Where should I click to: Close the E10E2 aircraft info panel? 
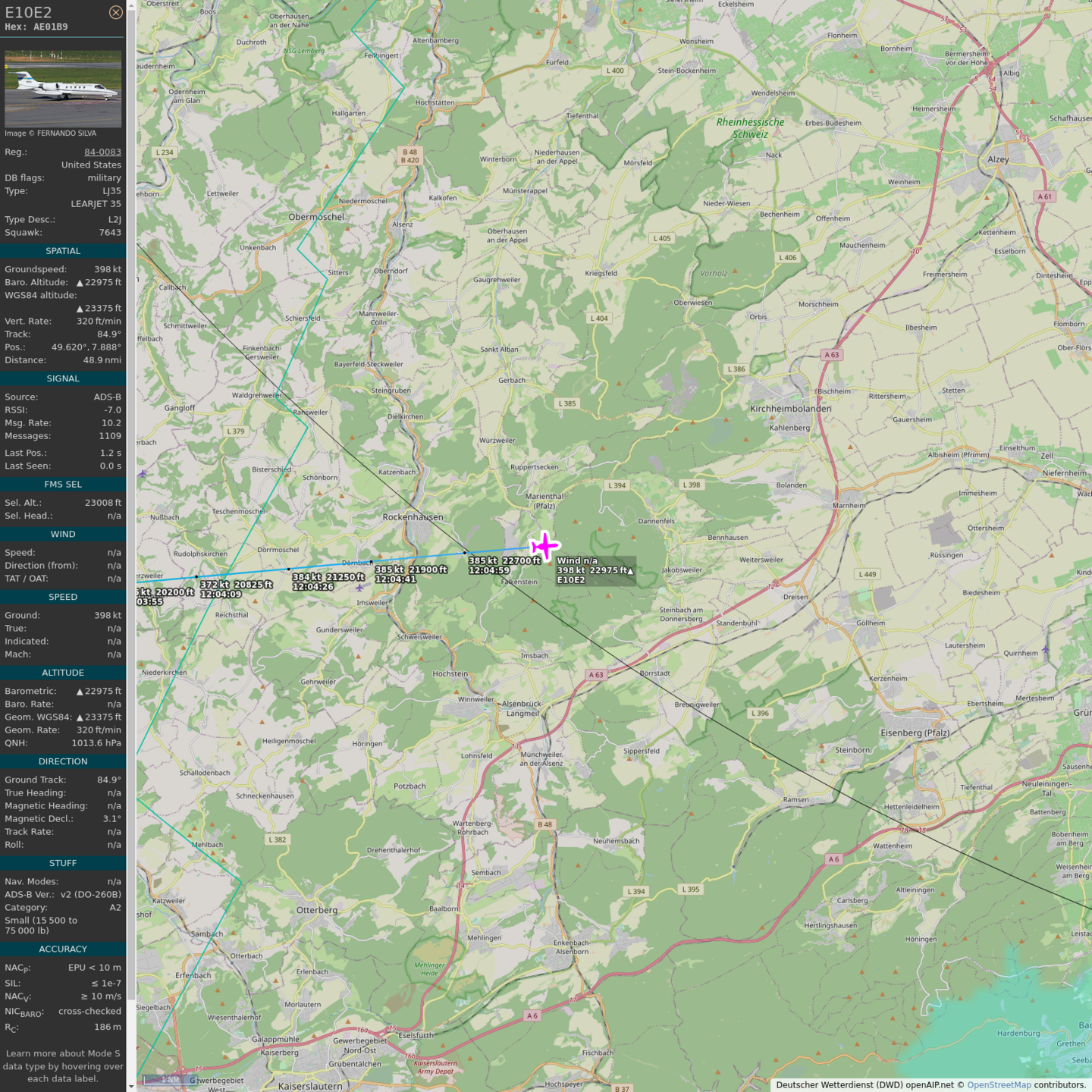tap(115, 12)
